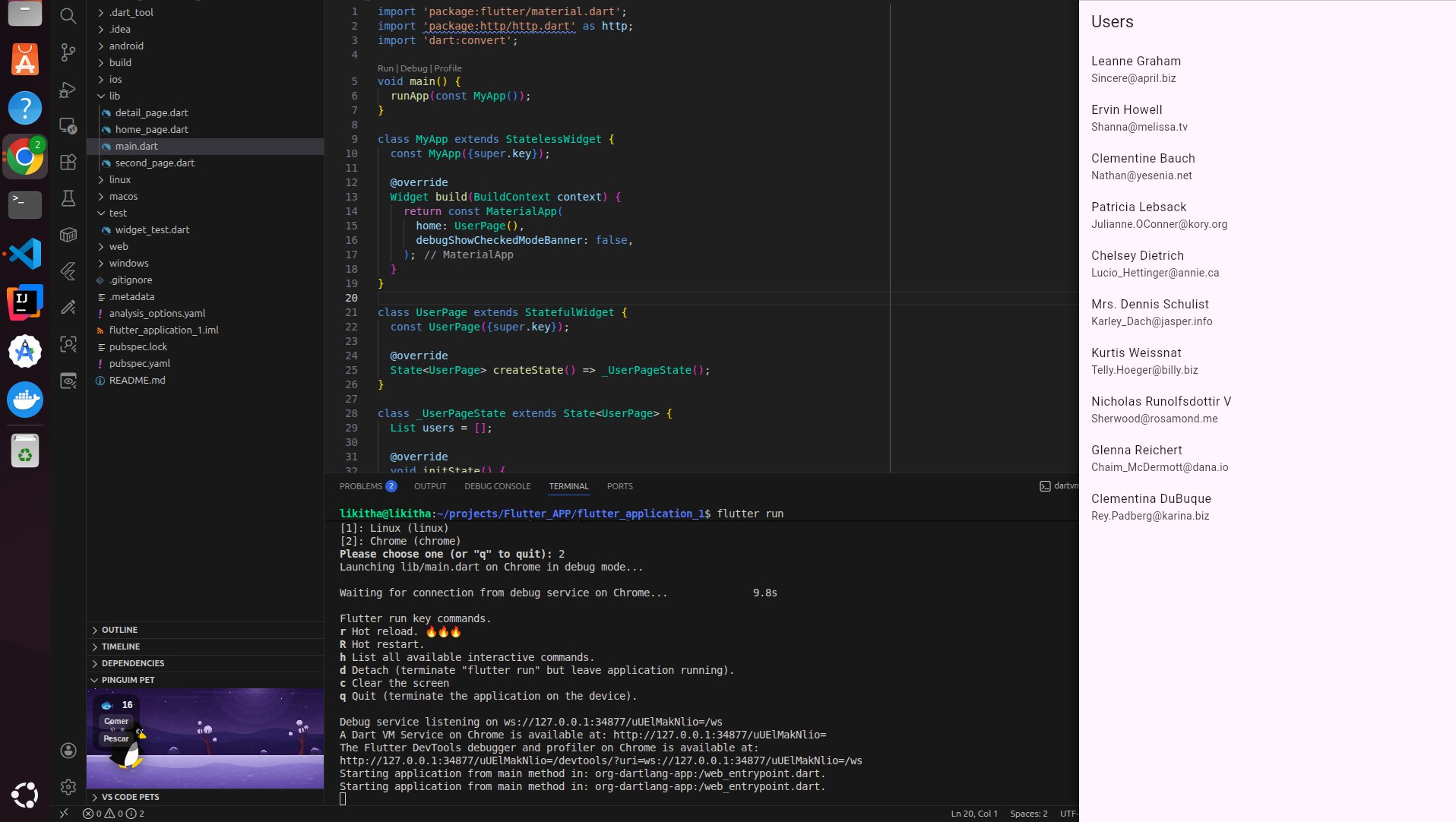Switch to the DEBUG CONSOLE tab

coord(497,486)
